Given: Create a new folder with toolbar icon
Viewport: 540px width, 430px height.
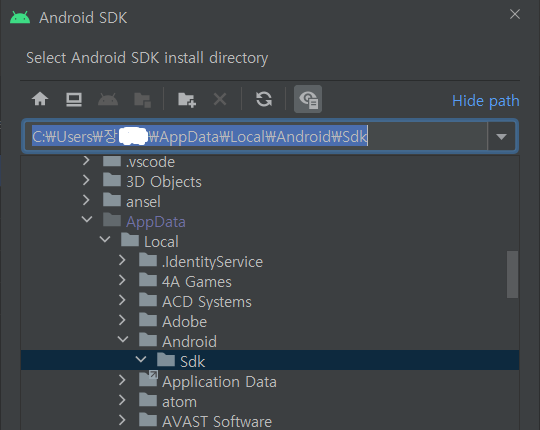Looking at the screenshot, I should pos(187,100).
